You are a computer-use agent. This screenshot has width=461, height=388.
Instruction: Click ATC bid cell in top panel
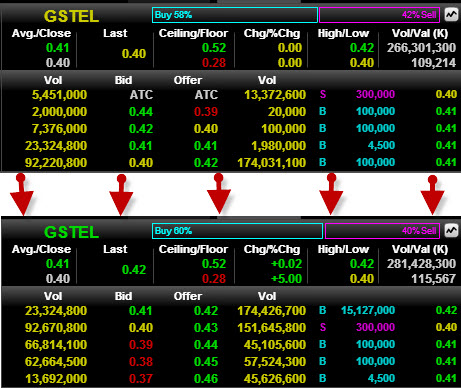(x=141, y=95)
